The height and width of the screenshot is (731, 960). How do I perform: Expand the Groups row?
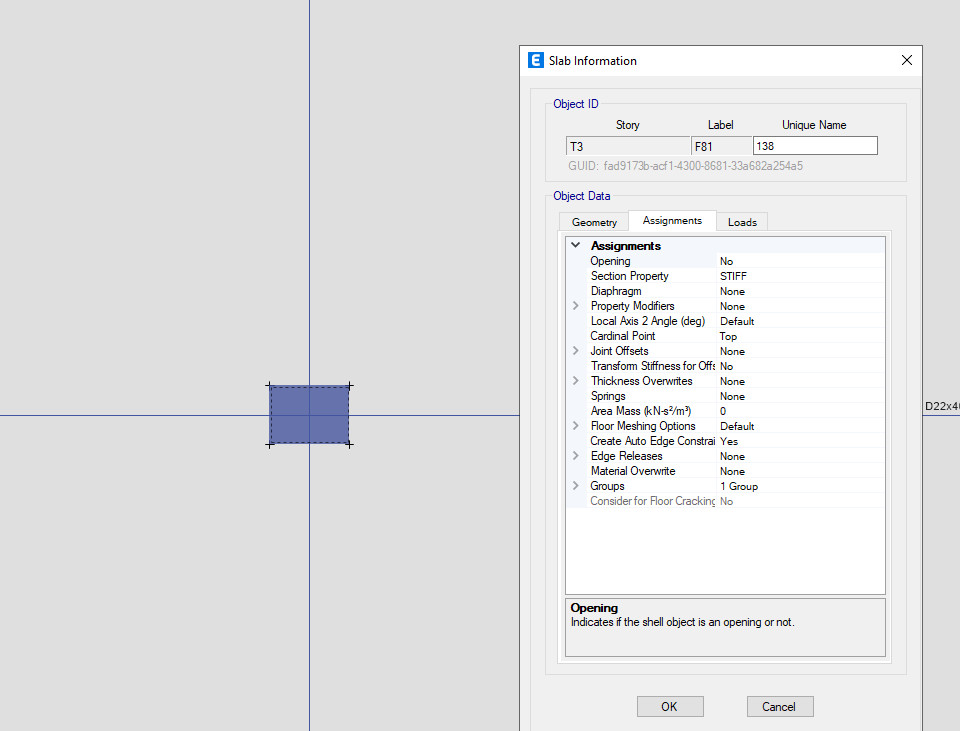(x=575, y=486)
